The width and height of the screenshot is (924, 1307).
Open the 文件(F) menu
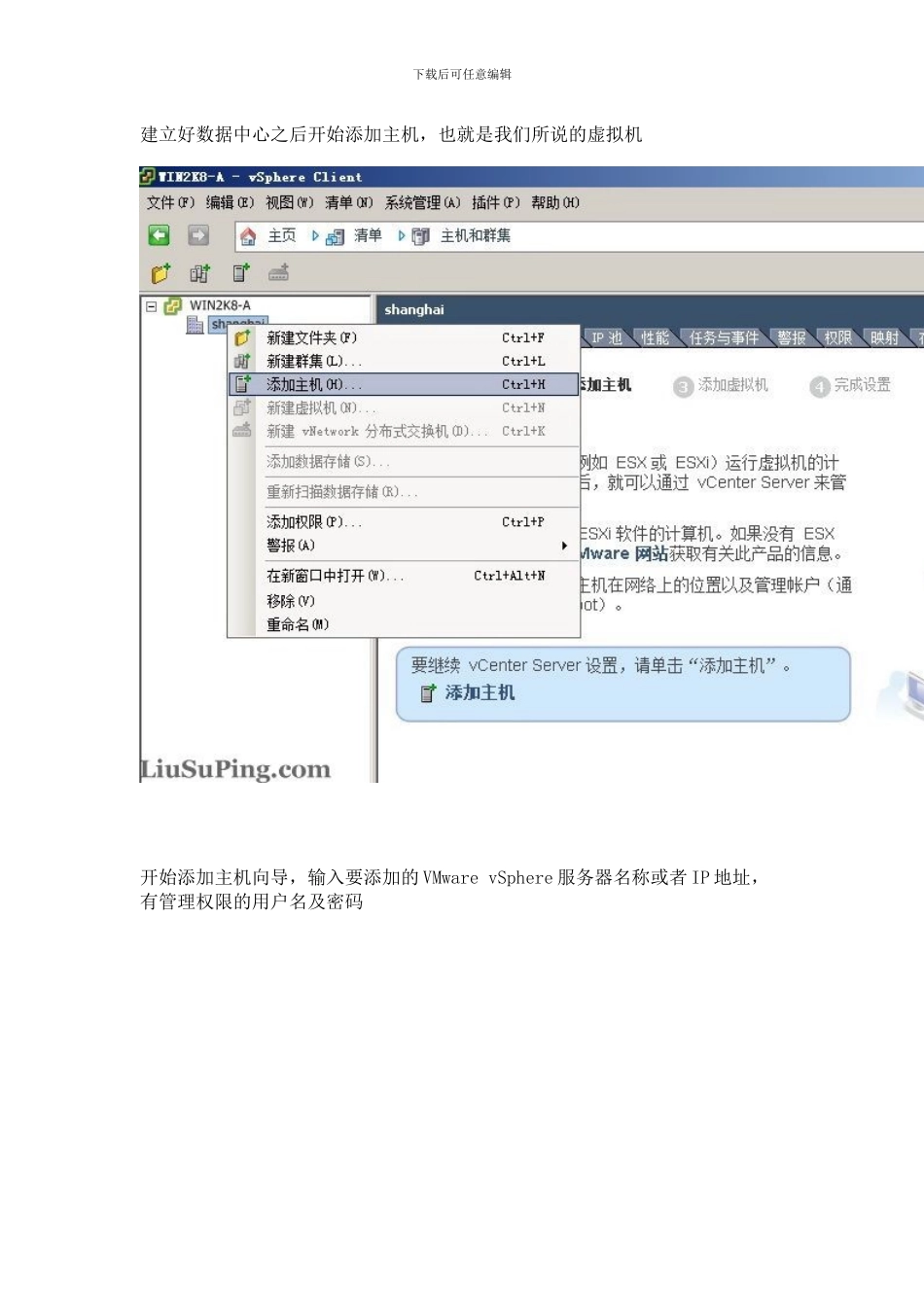coord(170,202)
